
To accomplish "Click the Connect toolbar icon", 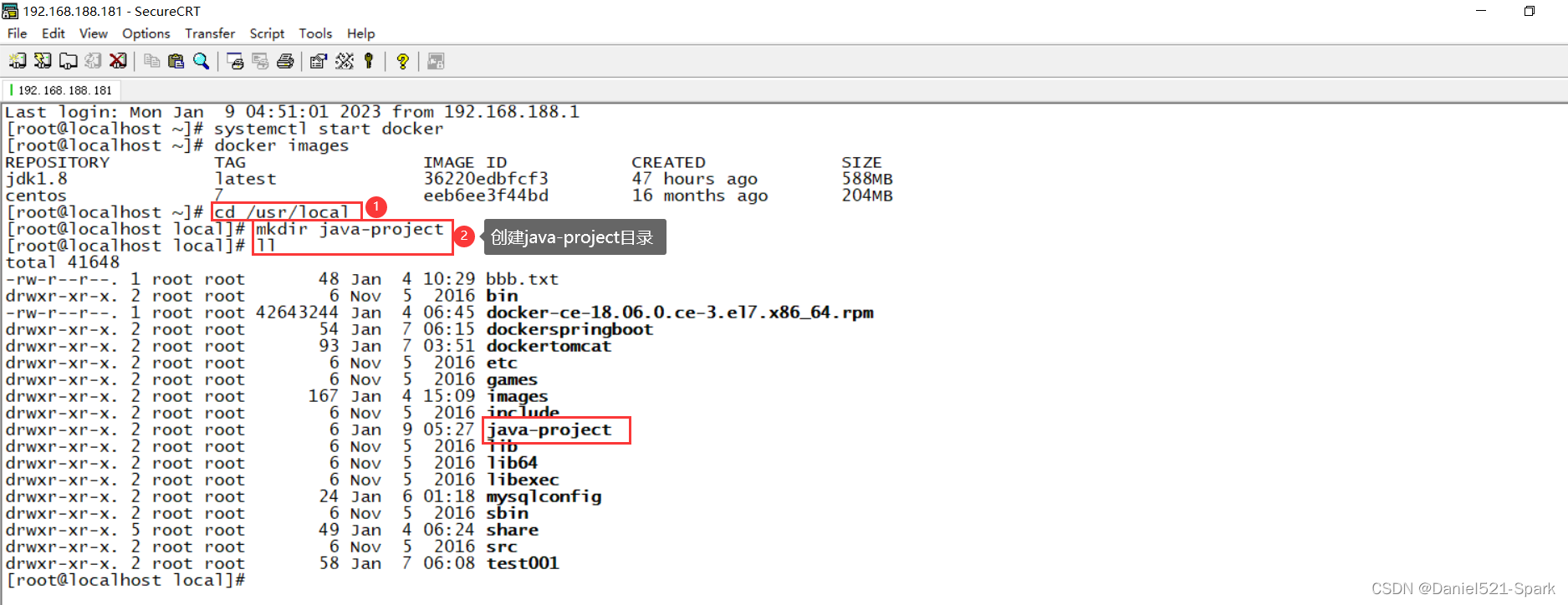I will coord(18,61).
